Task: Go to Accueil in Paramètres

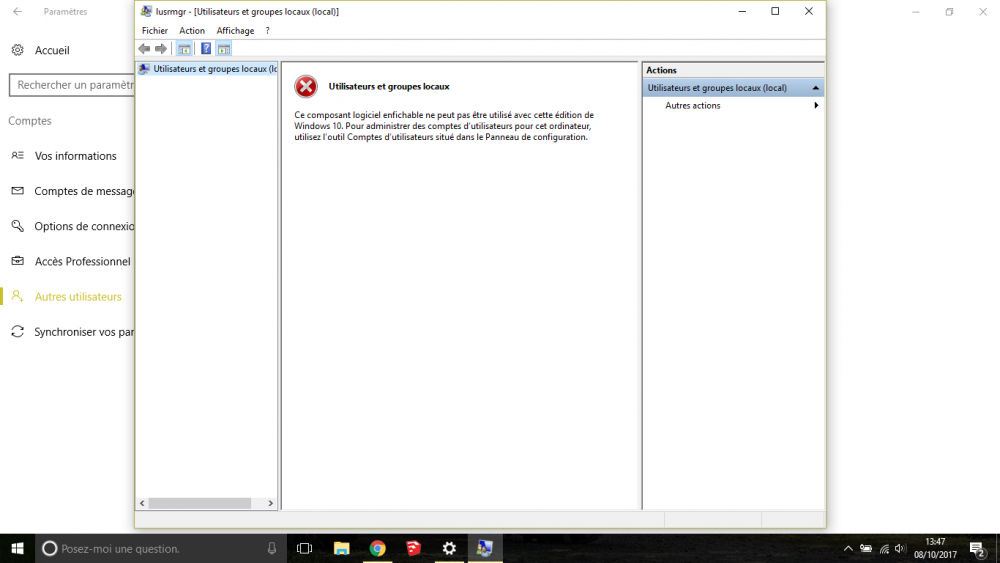Action: (52, 50)
